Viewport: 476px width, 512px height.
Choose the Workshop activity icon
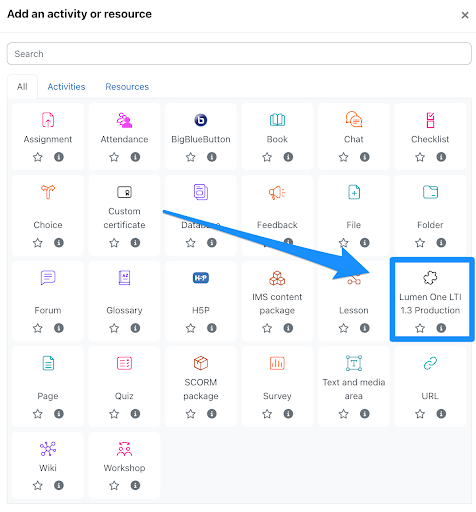pos(124,449)
